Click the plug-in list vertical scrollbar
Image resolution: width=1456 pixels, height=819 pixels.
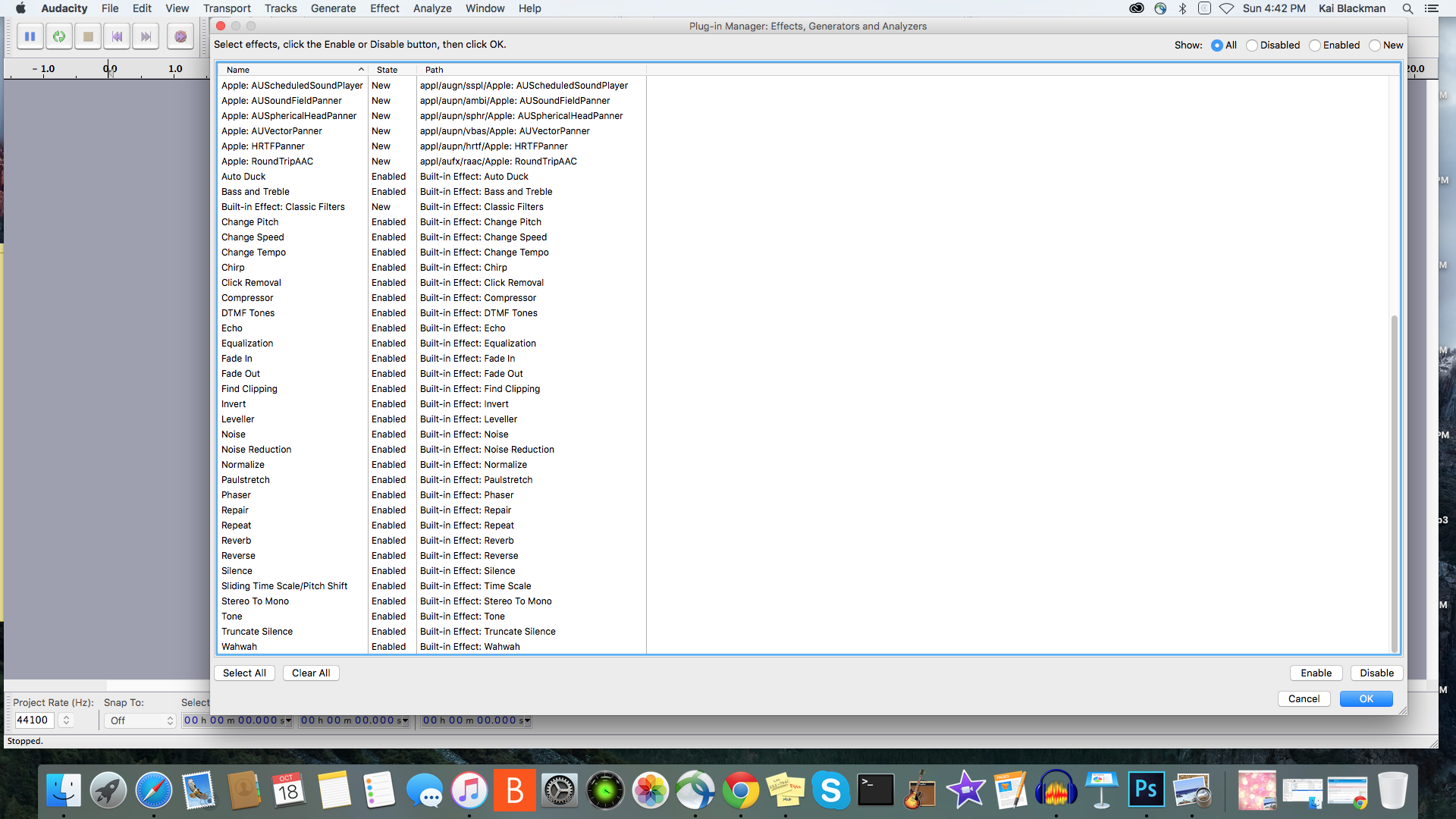coord(1394,483)
